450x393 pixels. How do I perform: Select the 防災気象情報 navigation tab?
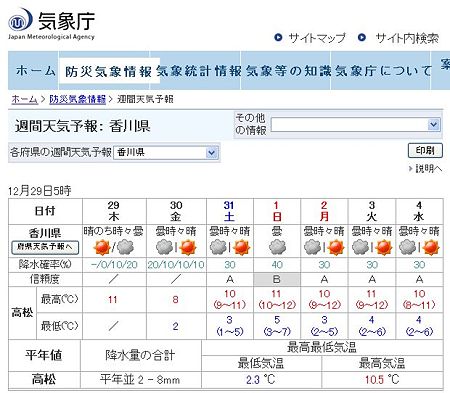109,71
